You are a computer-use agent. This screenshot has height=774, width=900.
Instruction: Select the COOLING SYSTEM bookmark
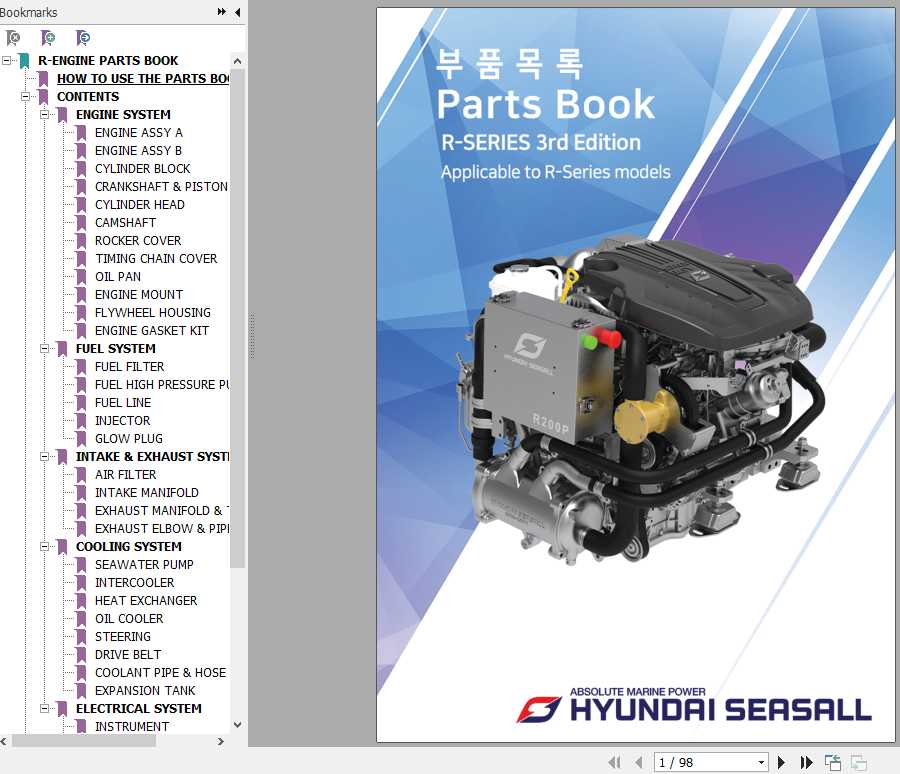pos(129,547)
